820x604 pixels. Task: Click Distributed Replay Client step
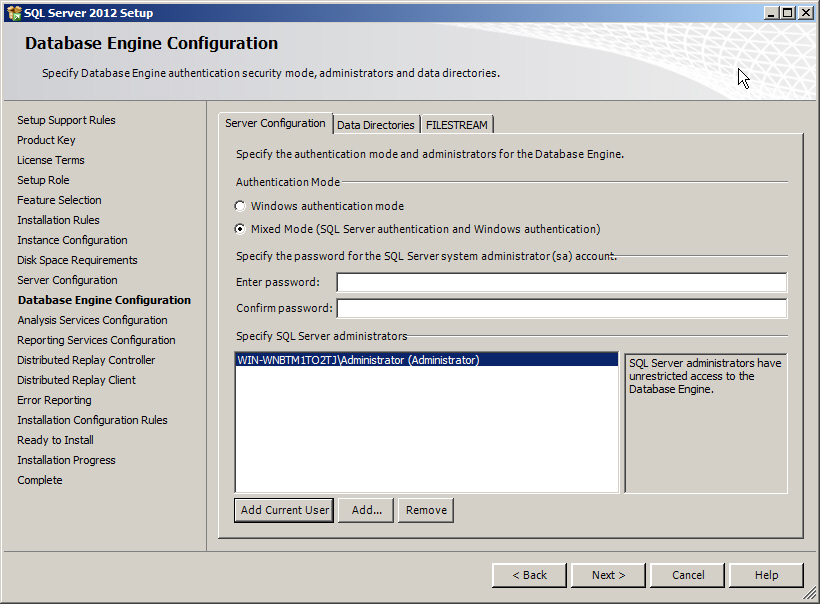pos(76,380)
